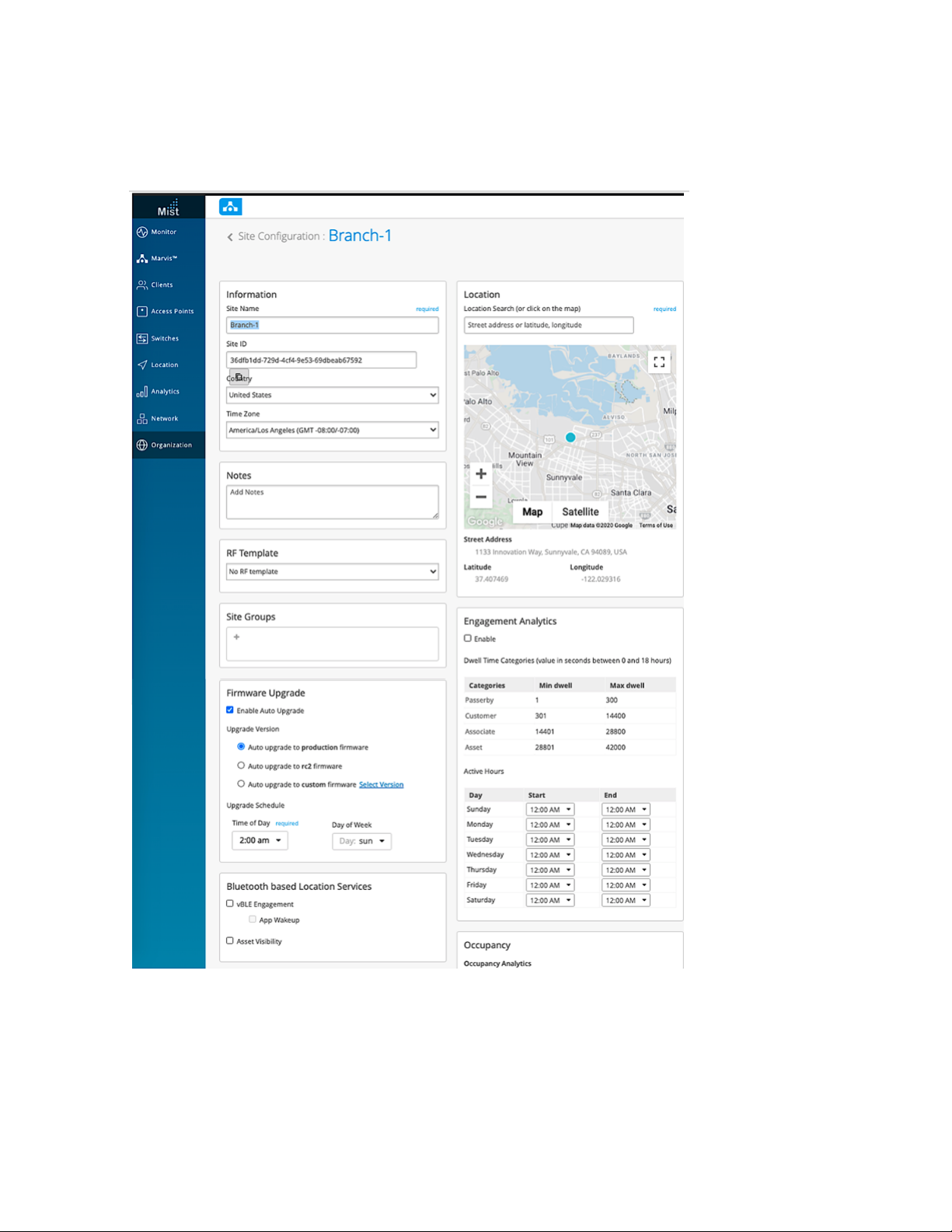Open the Network sidebar icon
Image resolution: width=952 pixels, height=1232 pixels.
pos(142,418)
